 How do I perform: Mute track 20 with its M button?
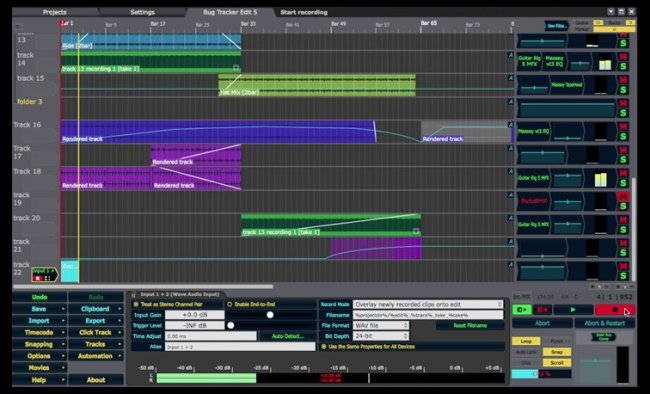tap(623, 220)
